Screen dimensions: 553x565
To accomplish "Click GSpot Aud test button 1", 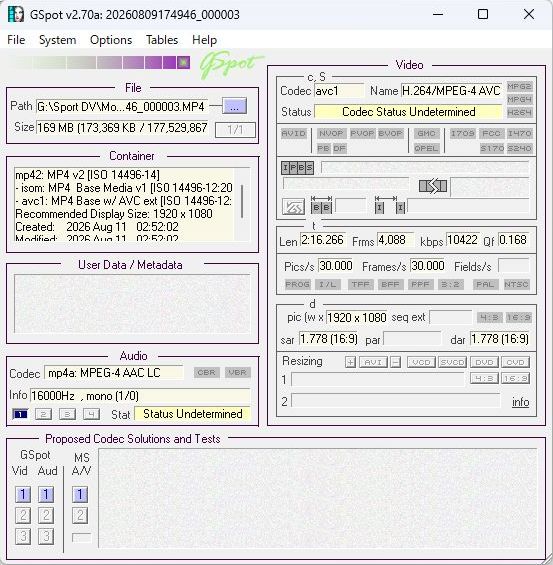I will pos(46,494).
